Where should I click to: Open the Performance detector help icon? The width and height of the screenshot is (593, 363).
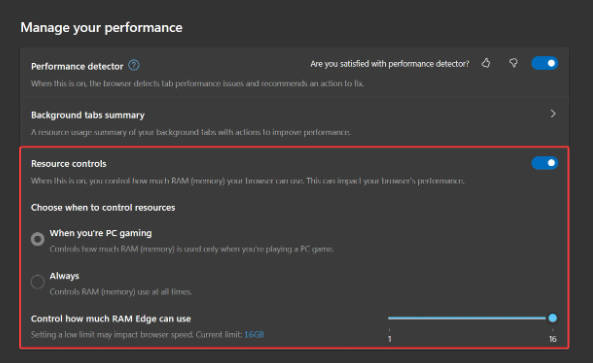pyautogui.click(x=134, y=65)
